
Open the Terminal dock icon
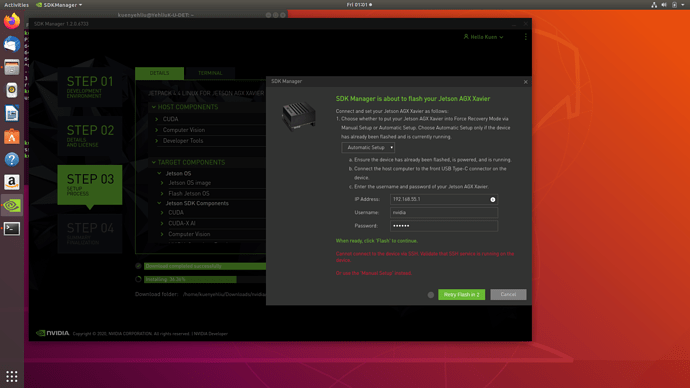[12, 228]
